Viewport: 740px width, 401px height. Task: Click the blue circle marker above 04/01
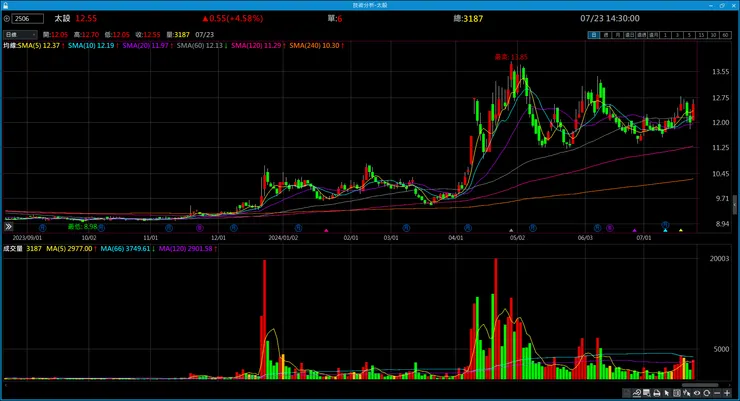point(468,228)
